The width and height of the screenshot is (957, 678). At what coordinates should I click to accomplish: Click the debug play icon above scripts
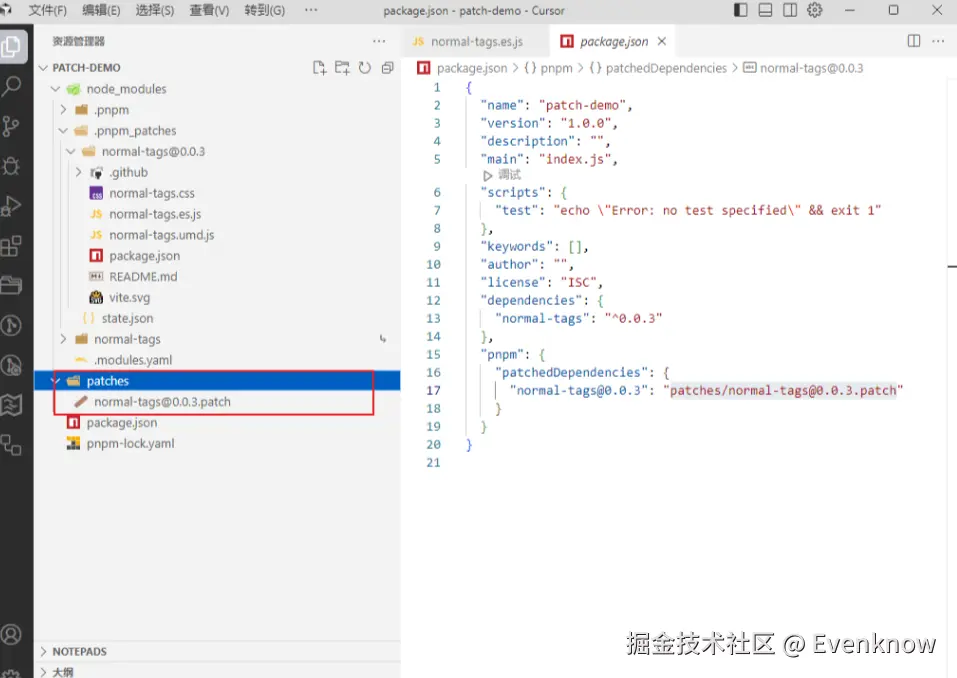(x=488, y=176)
